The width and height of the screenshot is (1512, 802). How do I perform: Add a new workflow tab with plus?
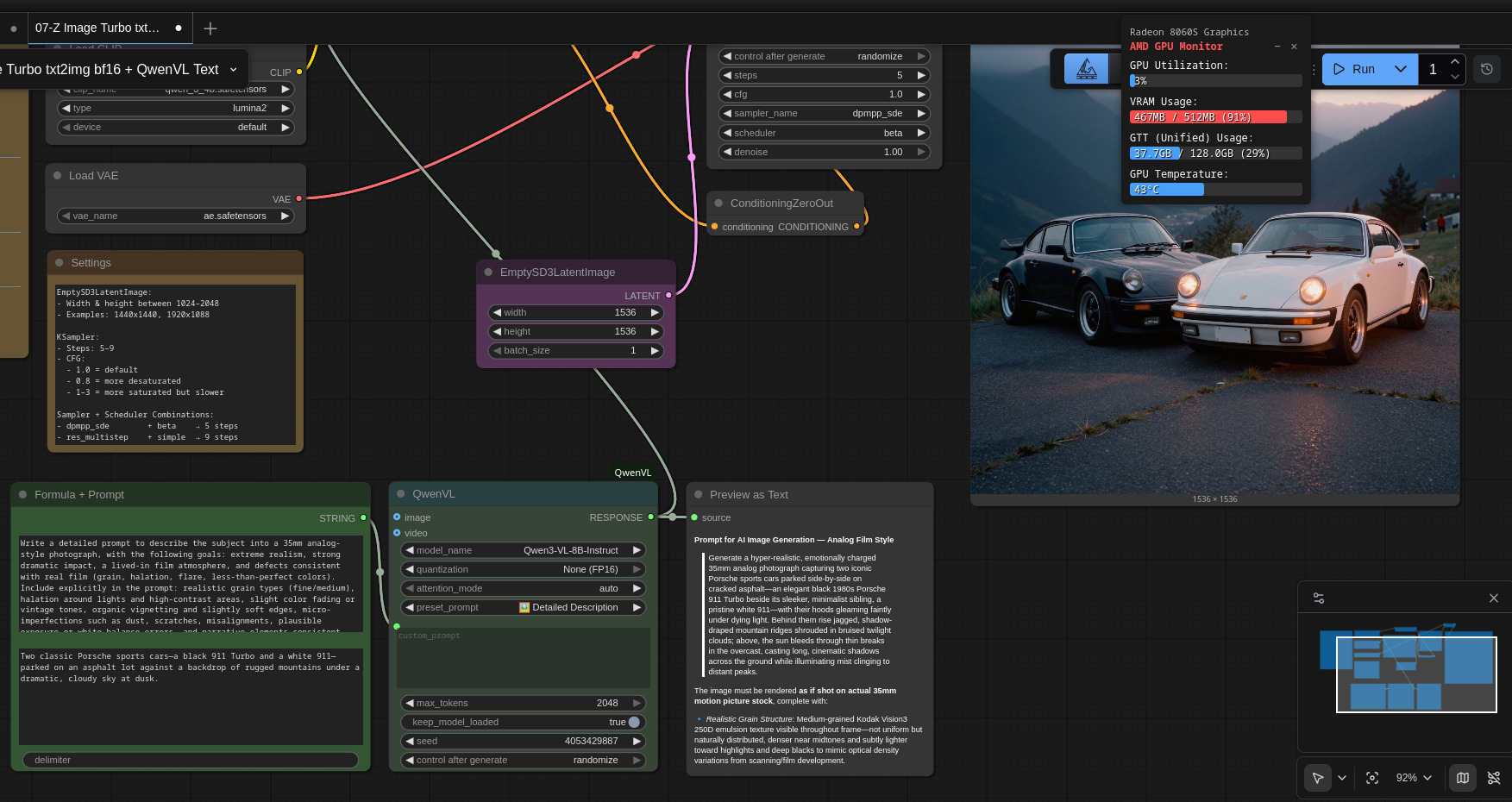pos(210,28)
